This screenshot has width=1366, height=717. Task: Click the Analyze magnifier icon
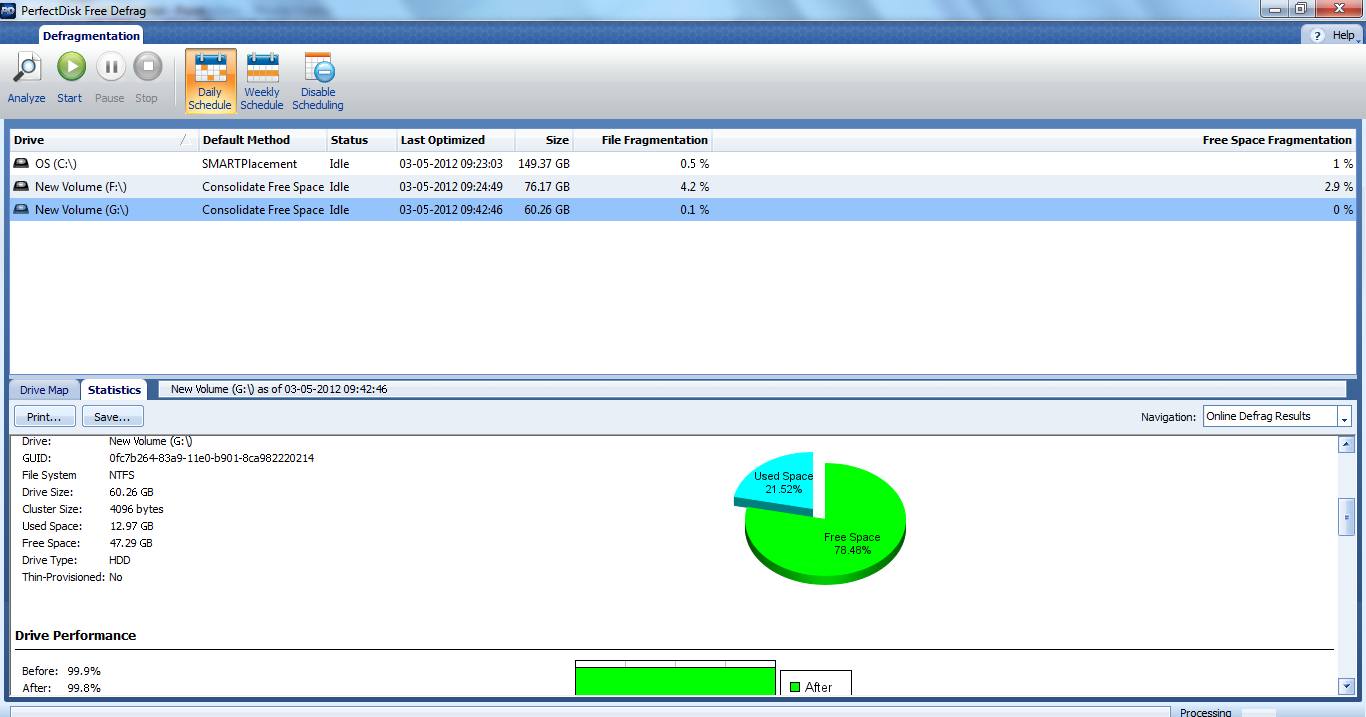tap(26, 69)
